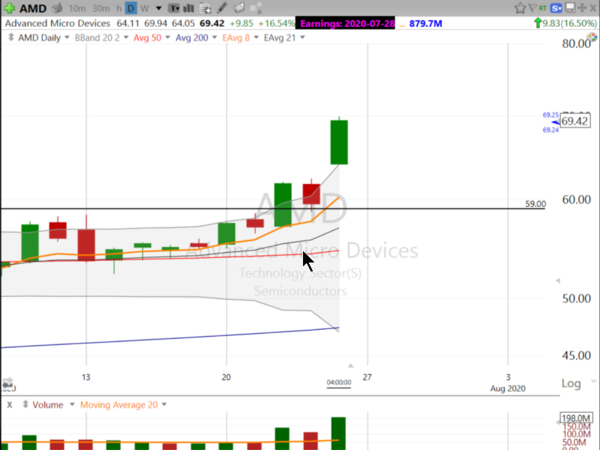Open the BBand 20 2 indicator dropdown
This screenshot has height=450, width=600.
click(99, 38)
